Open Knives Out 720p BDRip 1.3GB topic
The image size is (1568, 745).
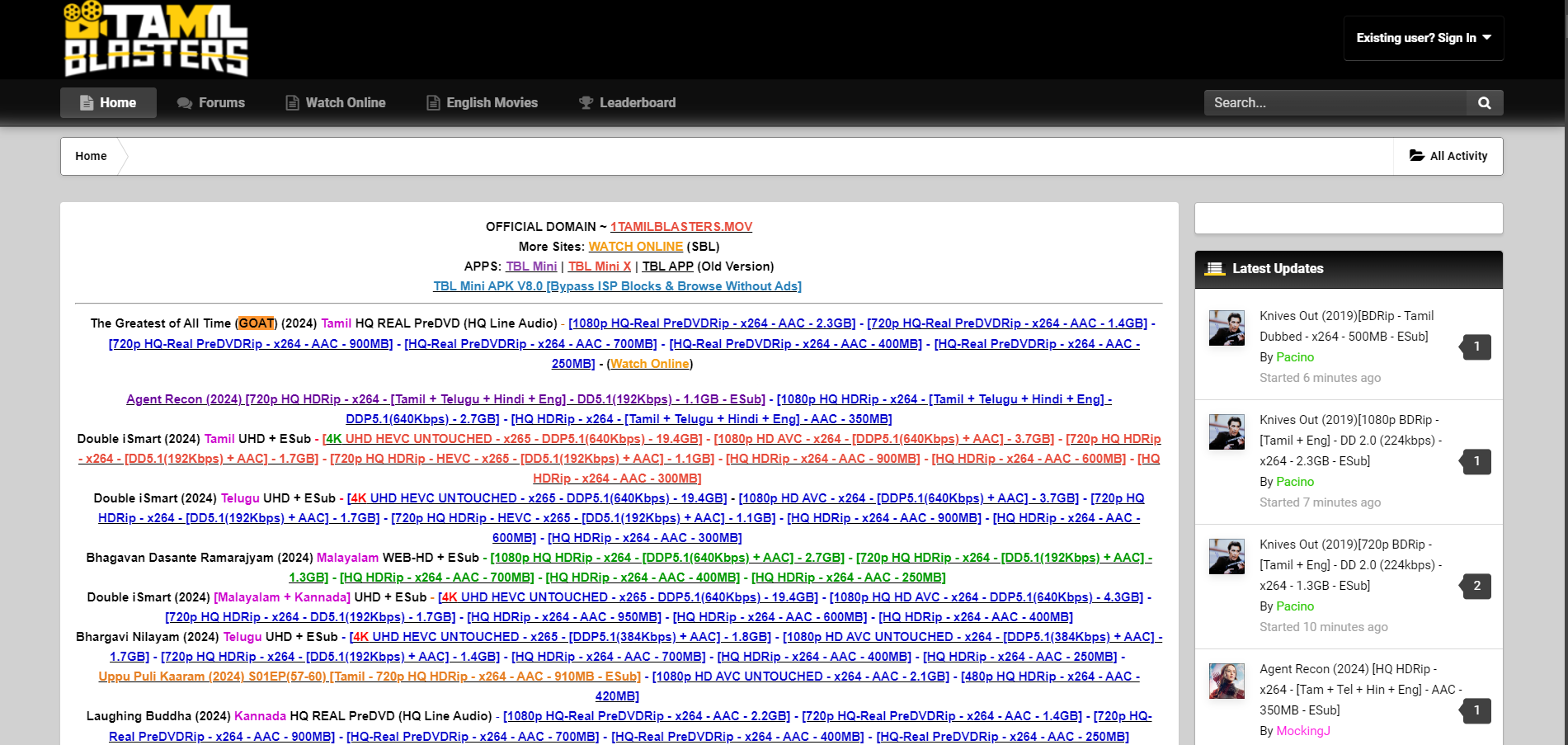[x=1350, y=565]
